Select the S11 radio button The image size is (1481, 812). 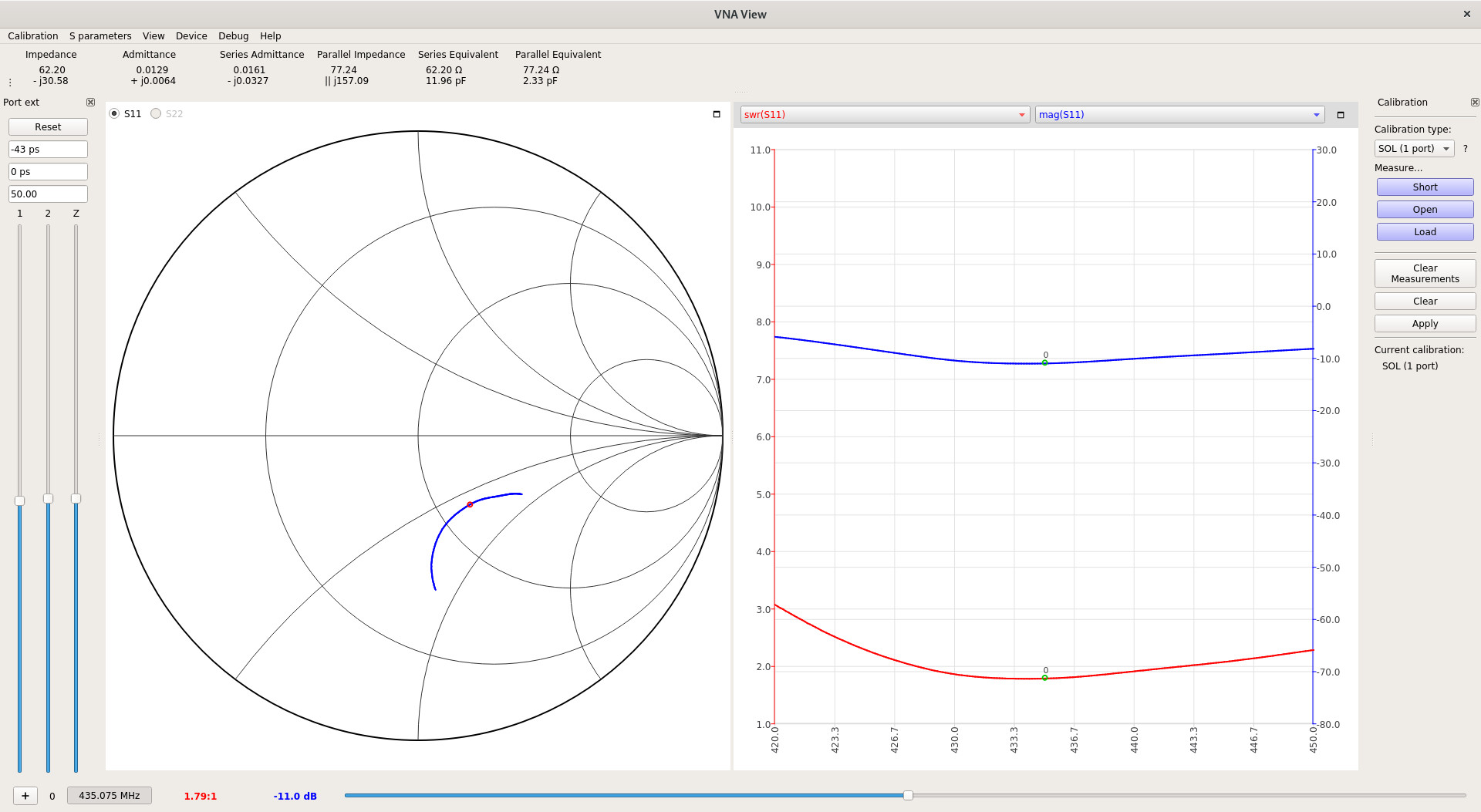pos(115,113)
